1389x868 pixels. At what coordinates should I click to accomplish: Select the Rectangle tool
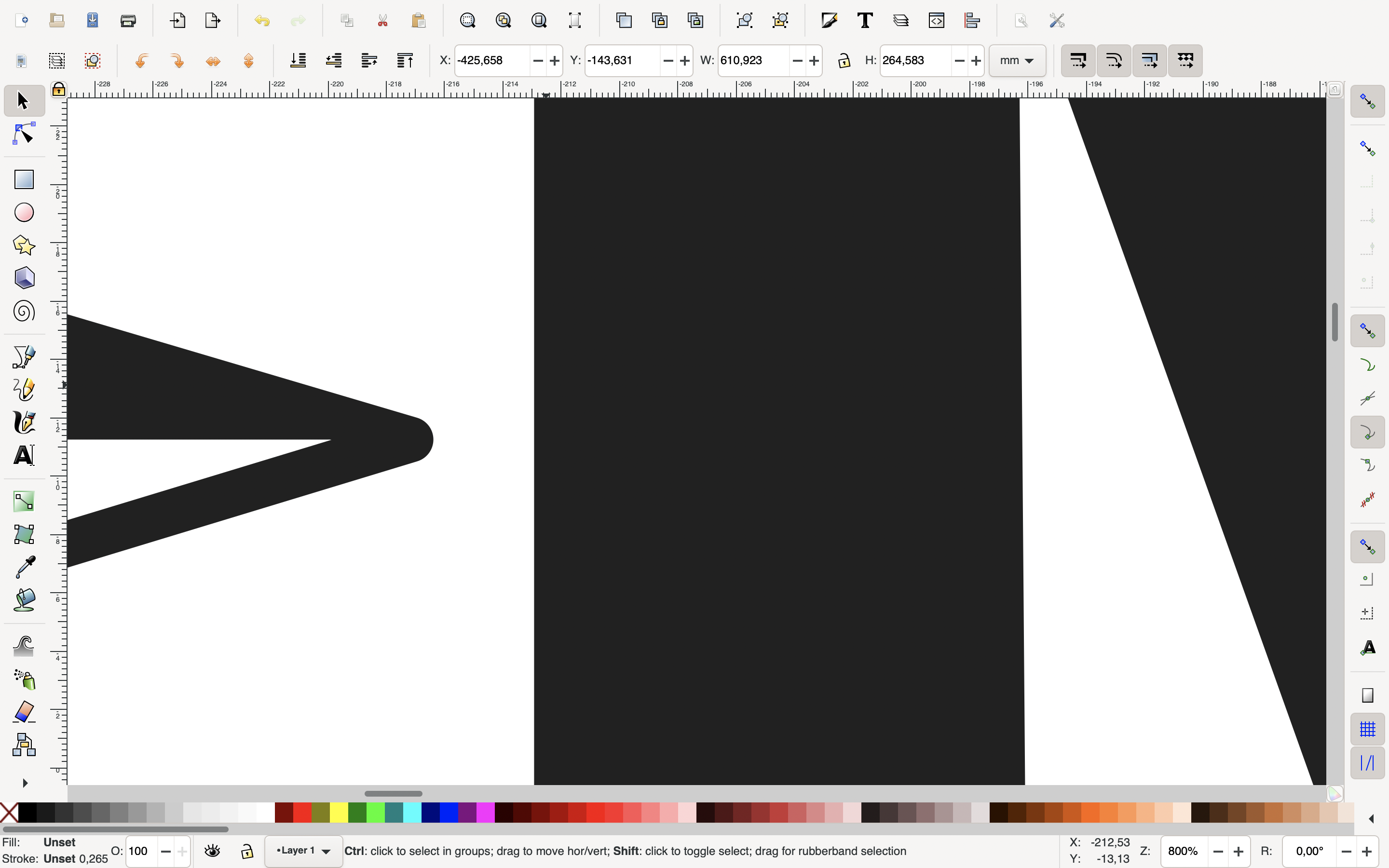24,179
